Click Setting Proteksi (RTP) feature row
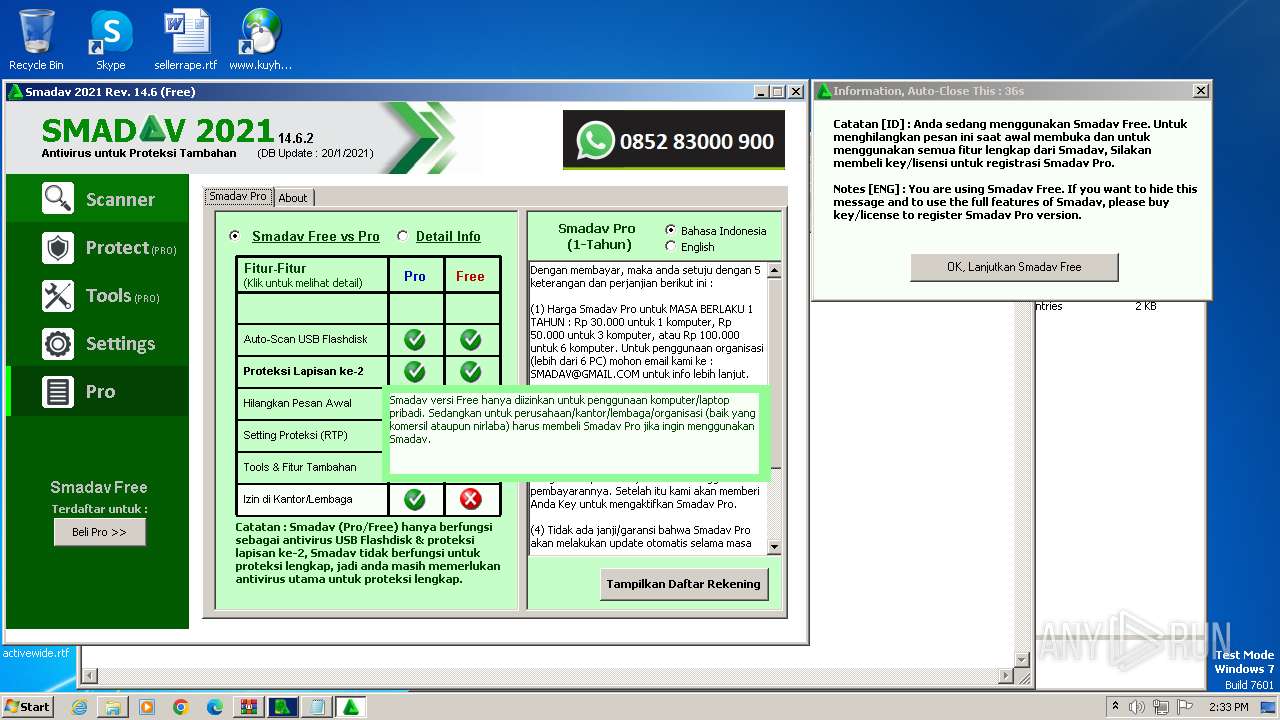The width and height of the screenshot is (1280, 720). [x=311, y=435]
